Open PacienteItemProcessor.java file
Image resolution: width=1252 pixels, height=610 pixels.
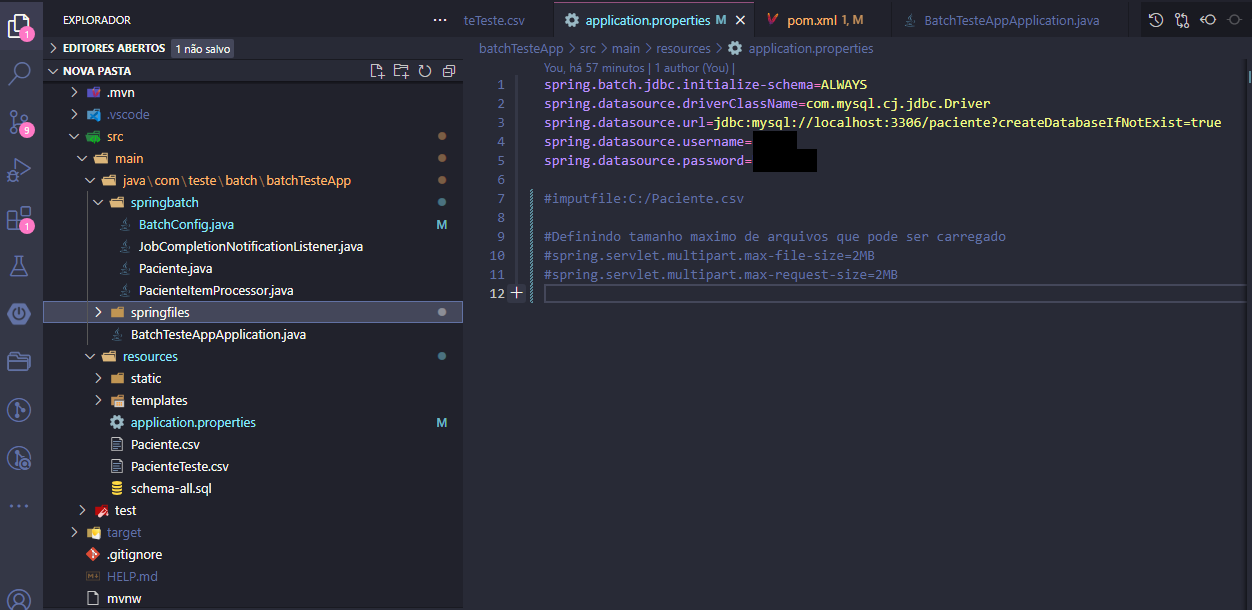(x=216, y=290)
